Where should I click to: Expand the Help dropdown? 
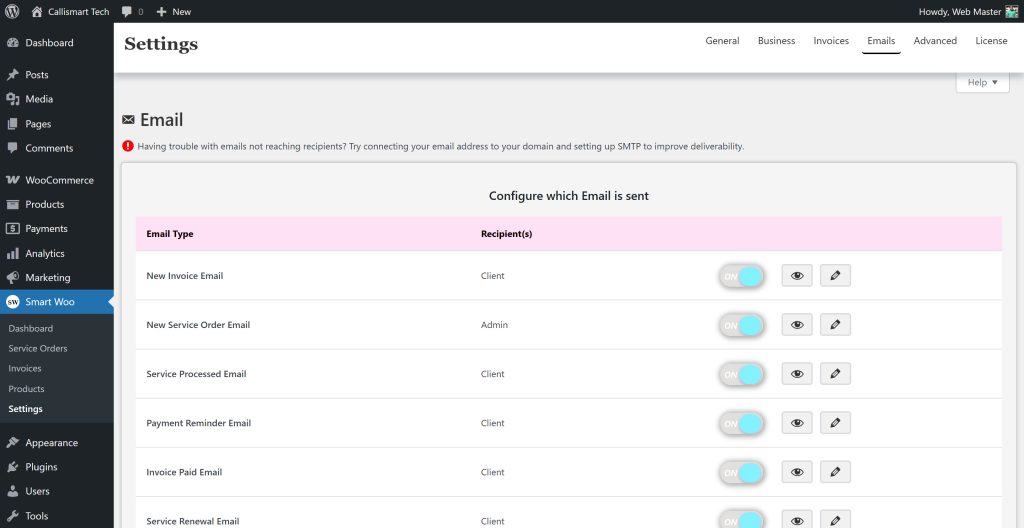[983, 82]
